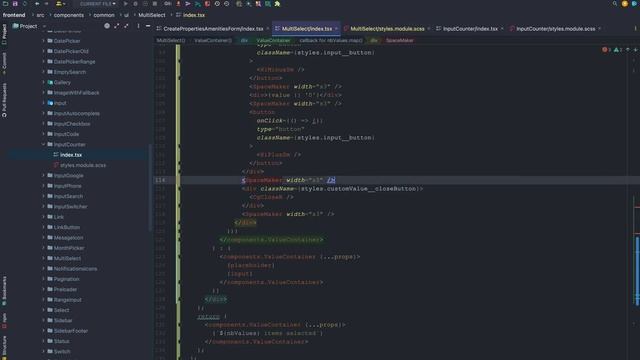This screenshot has width=640, height=360.
Task: Select the MonthPicker folder
Action: (x=69, y=248)
